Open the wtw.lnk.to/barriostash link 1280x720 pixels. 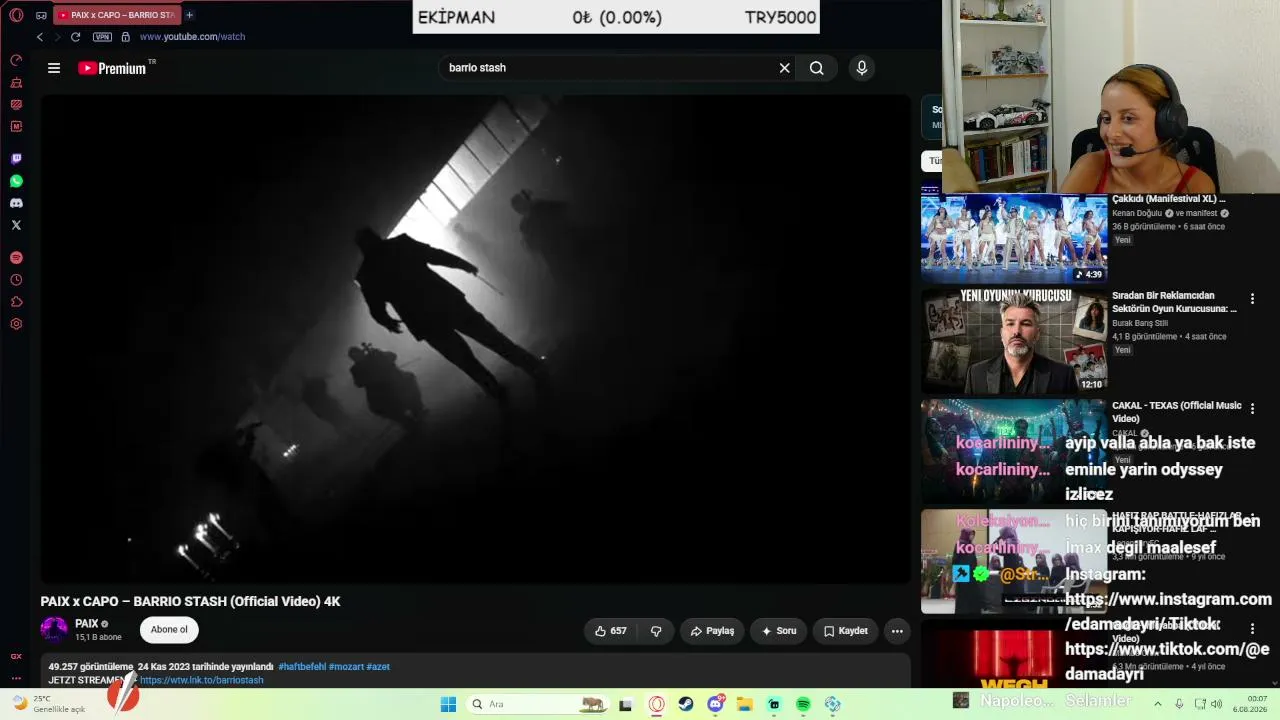point(202,680)
